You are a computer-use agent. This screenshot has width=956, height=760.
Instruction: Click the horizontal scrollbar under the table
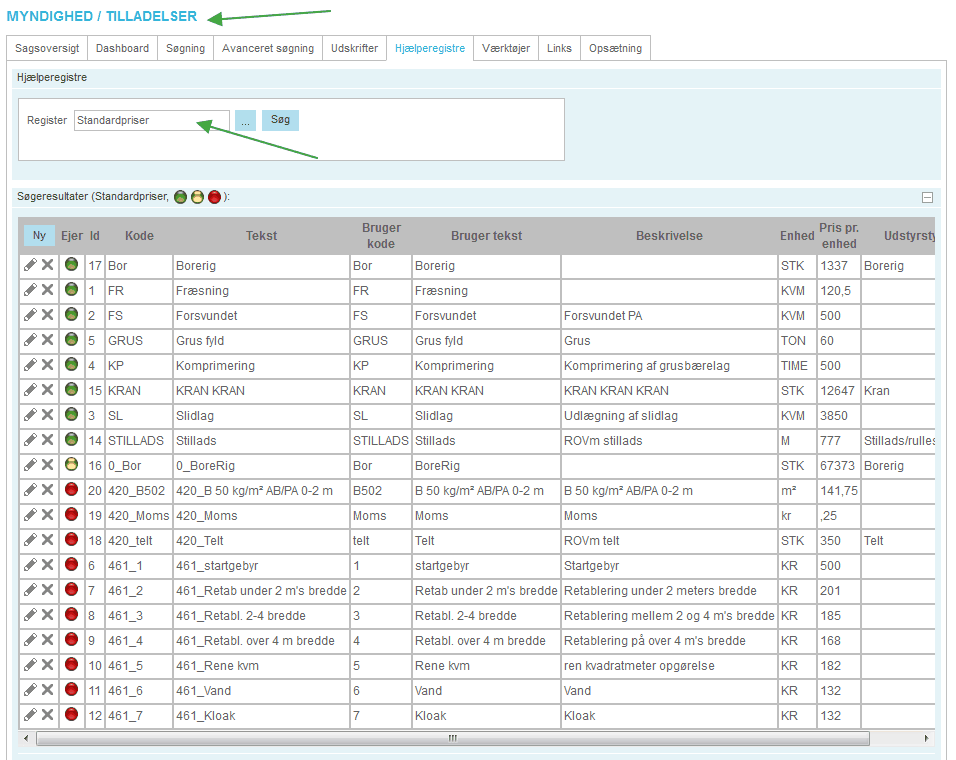pyautogui.click(x=452, y=739)
